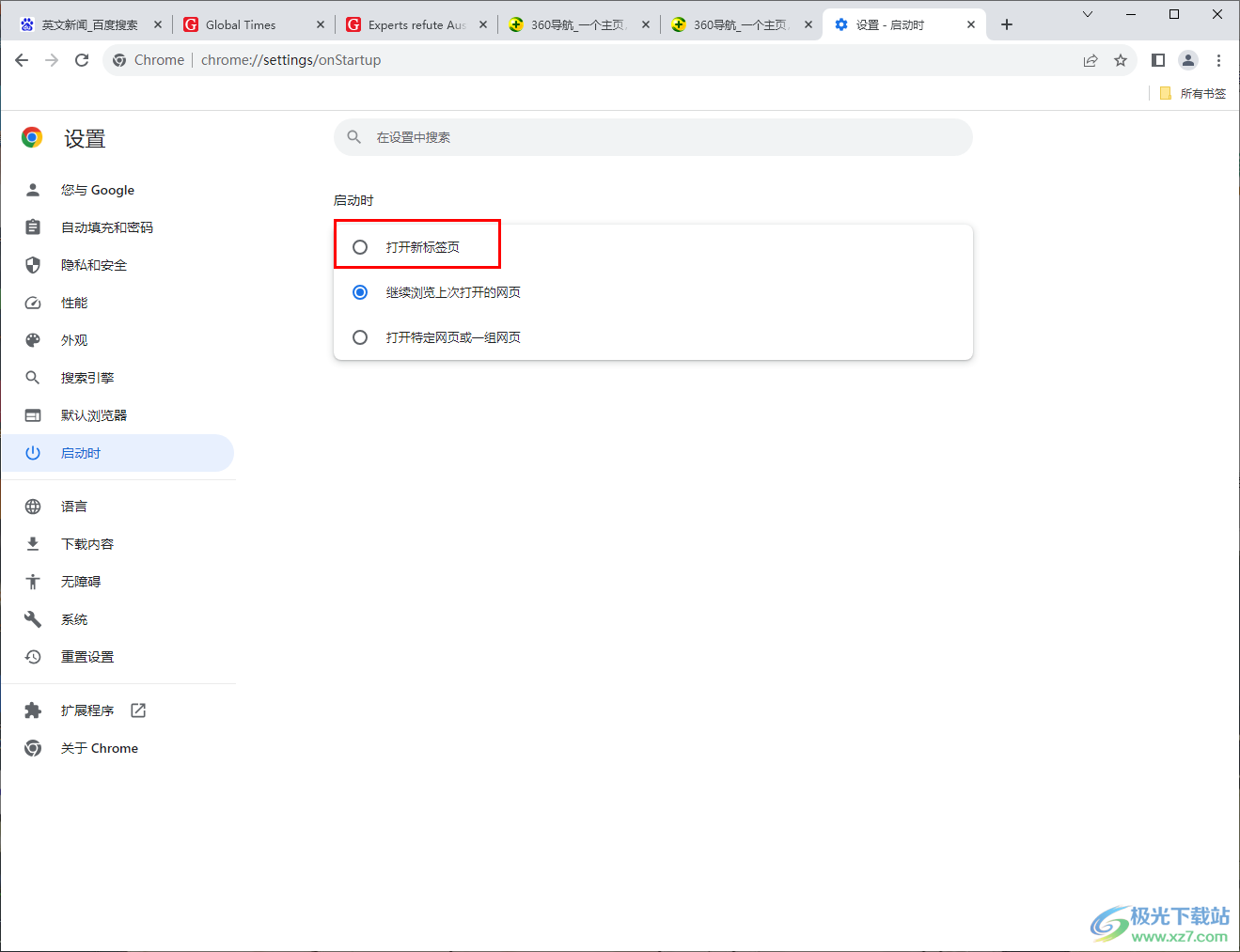Open the side panel icon
Screen dimensions: 1240x952
point(1158,60)
